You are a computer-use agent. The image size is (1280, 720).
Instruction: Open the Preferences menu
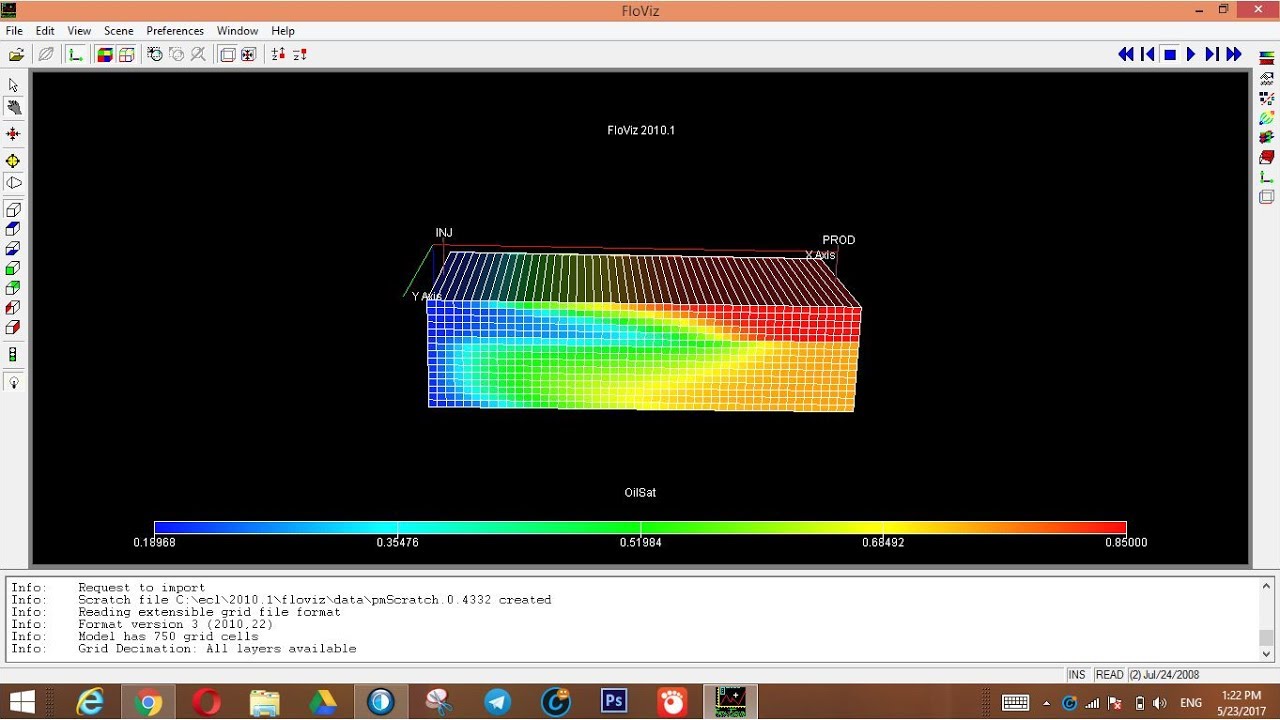tap(175, 31)
